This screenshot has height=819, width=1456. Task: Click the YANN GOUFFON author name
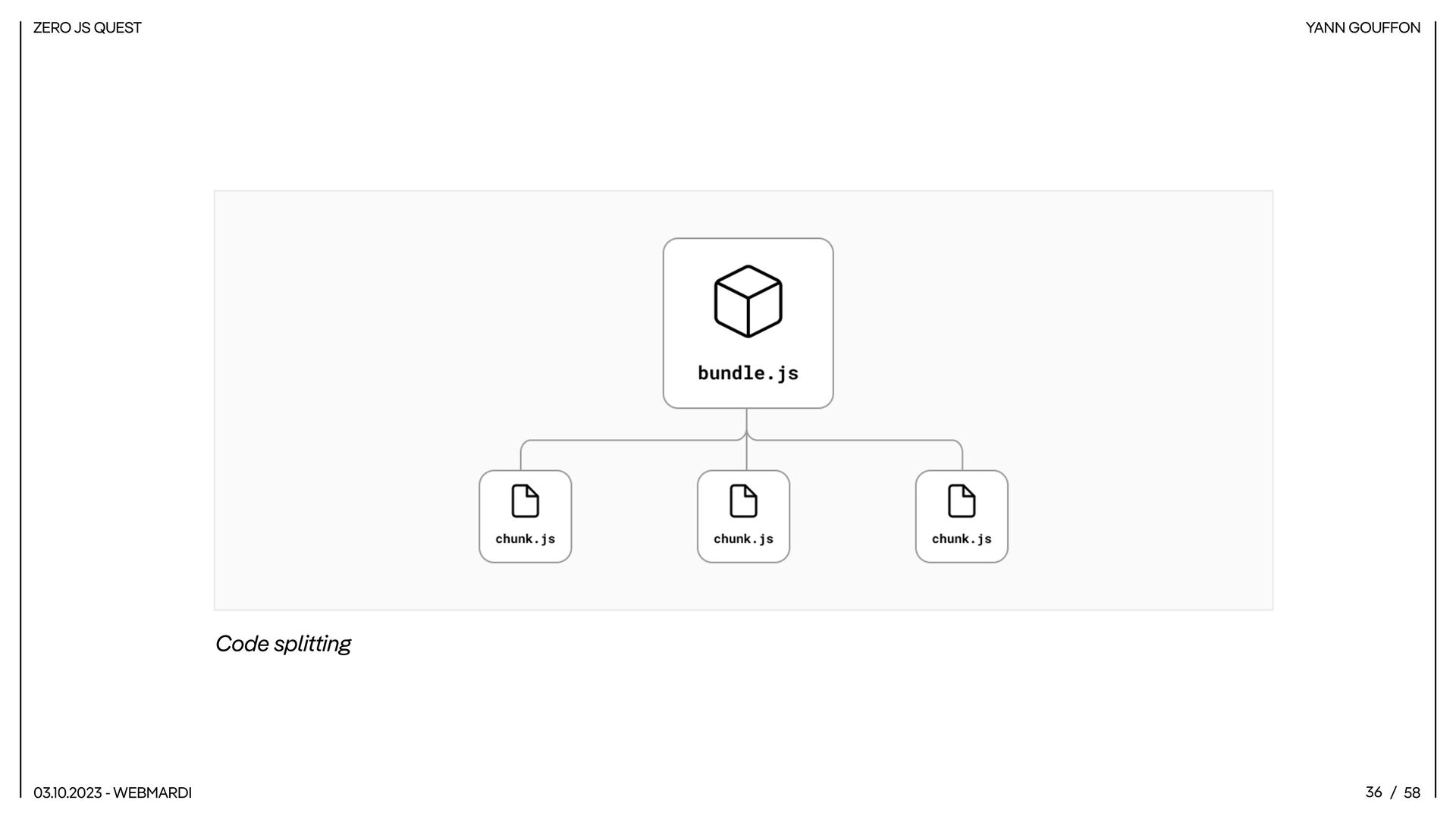point(1363,28)
